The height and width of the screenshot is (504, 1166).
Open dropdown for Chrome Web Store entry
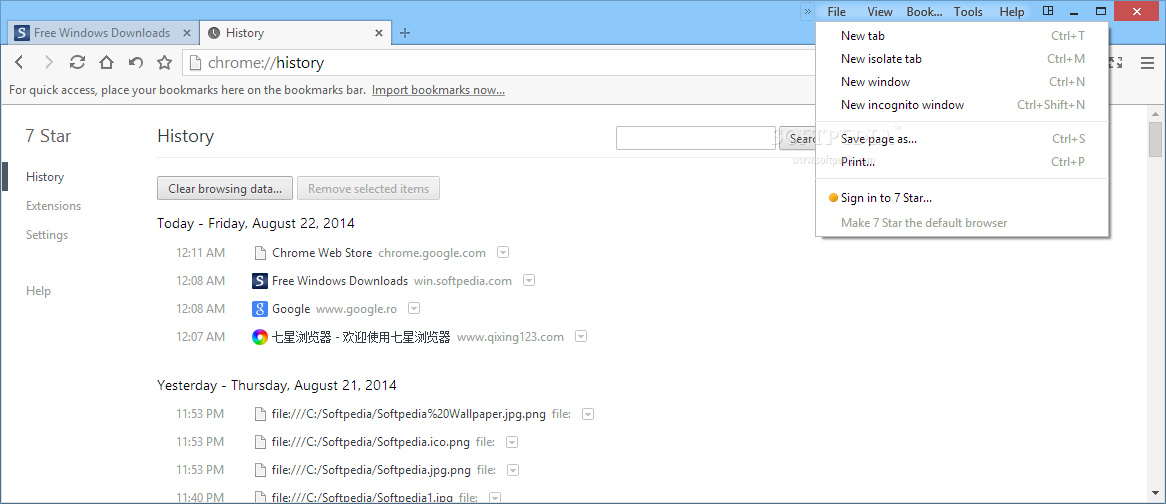pos(503,253)
